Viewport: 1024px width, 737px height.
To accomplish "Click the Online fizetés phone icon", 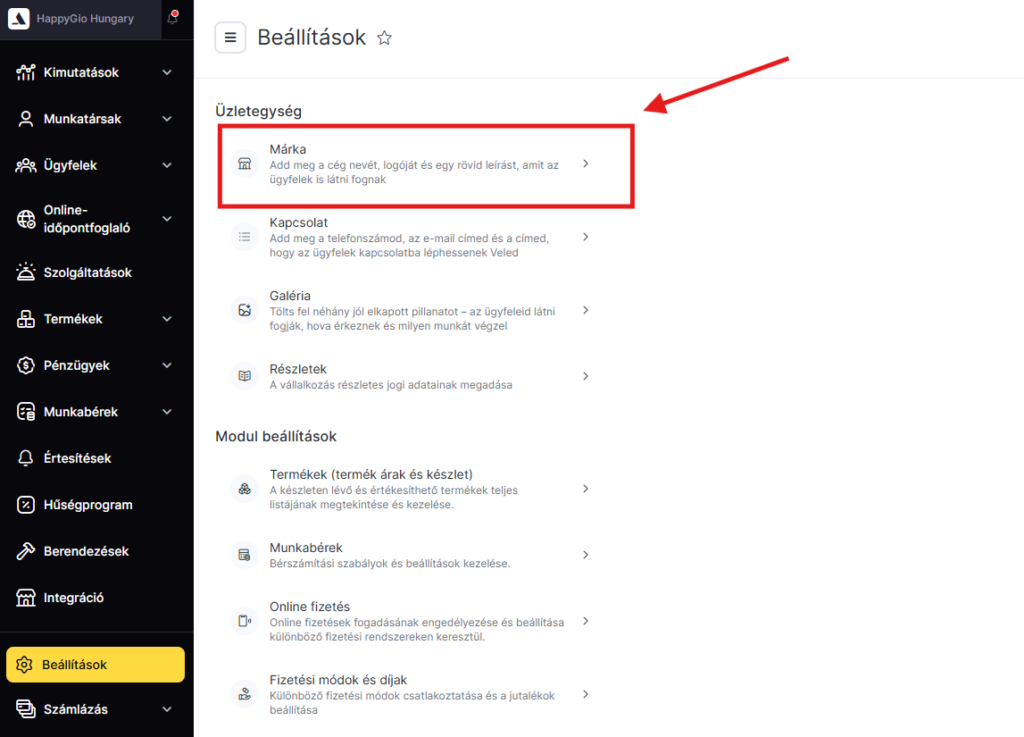I will tap(244, 621).
